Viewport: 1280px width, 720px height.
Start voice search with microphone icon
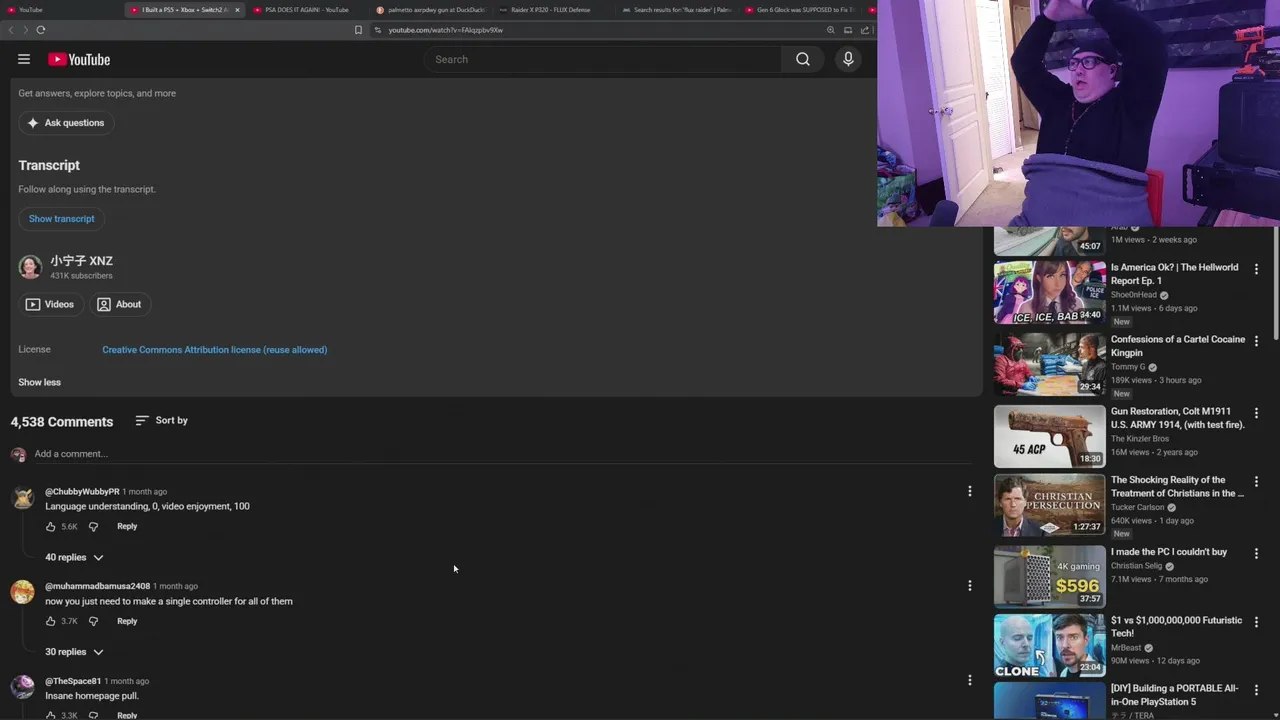tap(848, 59)
